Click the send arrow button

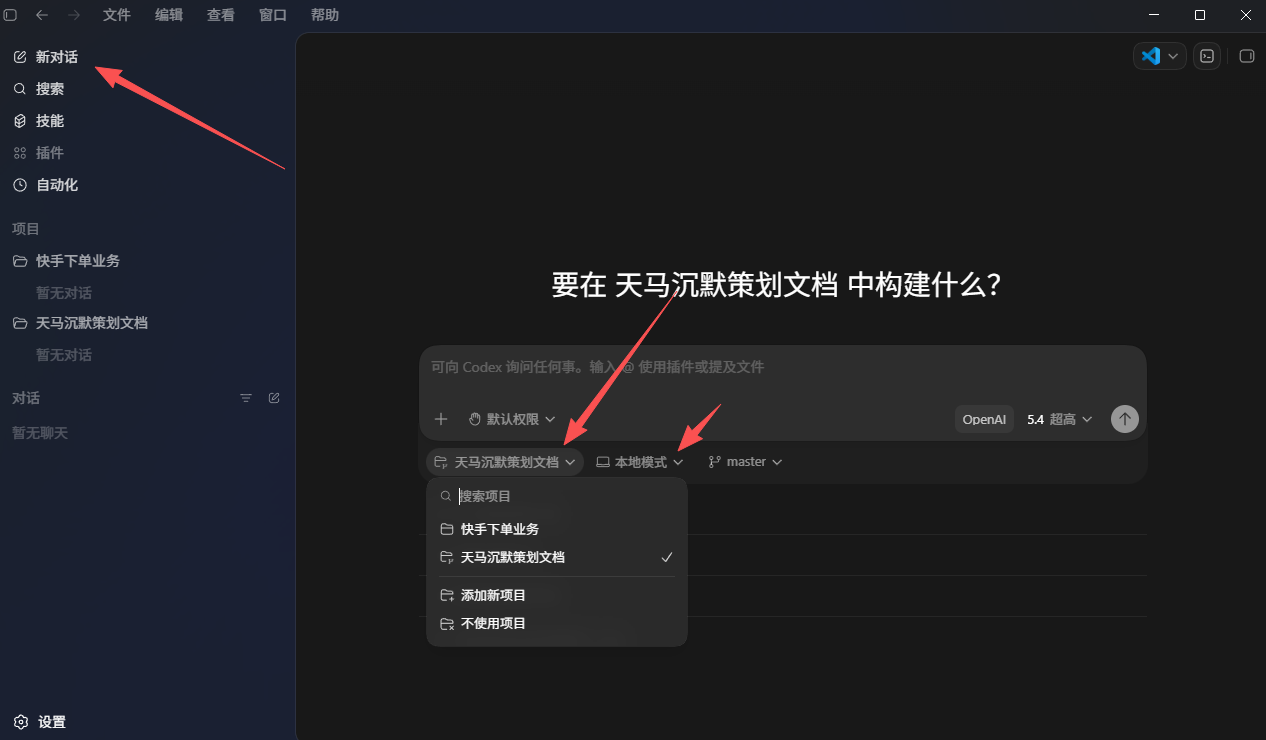click(x=1125, y=419)
